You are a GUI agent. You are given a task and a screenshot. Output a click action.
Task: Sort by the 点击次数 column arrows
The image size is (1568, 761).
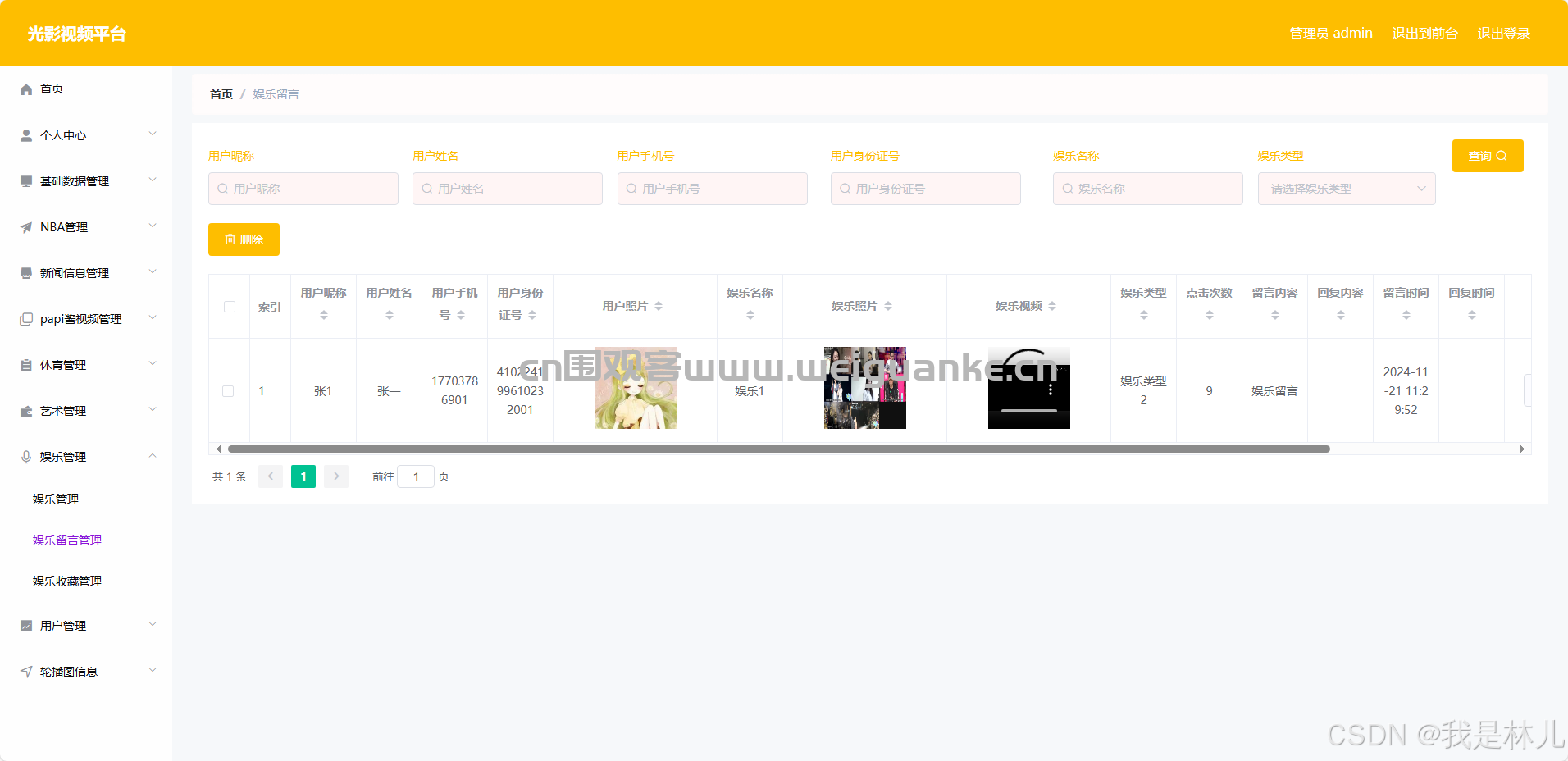1210,315
